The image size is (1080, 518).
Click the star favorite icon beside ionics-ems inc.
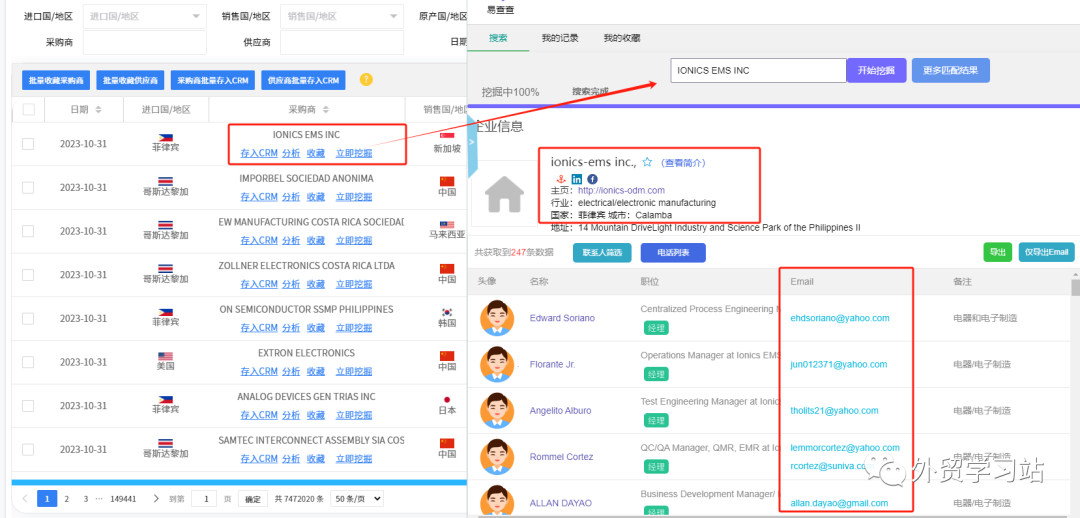647,162
